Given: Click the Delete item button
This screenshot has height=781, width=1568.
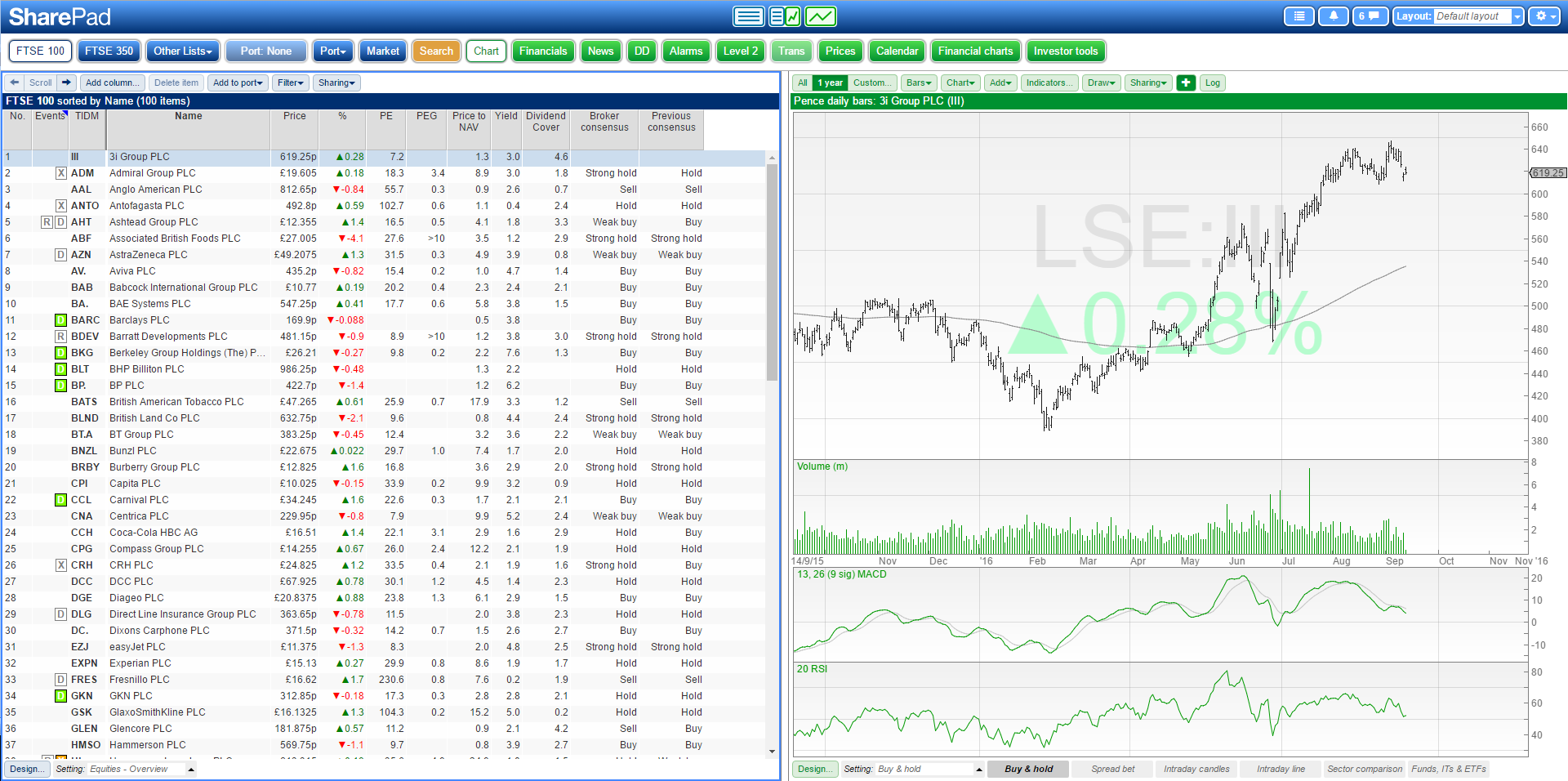Looking at the screenshot, I should (176, 83).
